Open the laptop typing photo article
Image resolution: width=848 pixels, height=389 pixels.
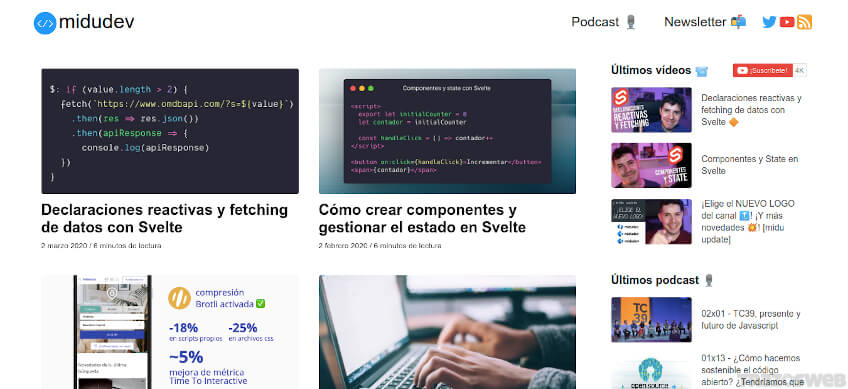pos(447,332)
